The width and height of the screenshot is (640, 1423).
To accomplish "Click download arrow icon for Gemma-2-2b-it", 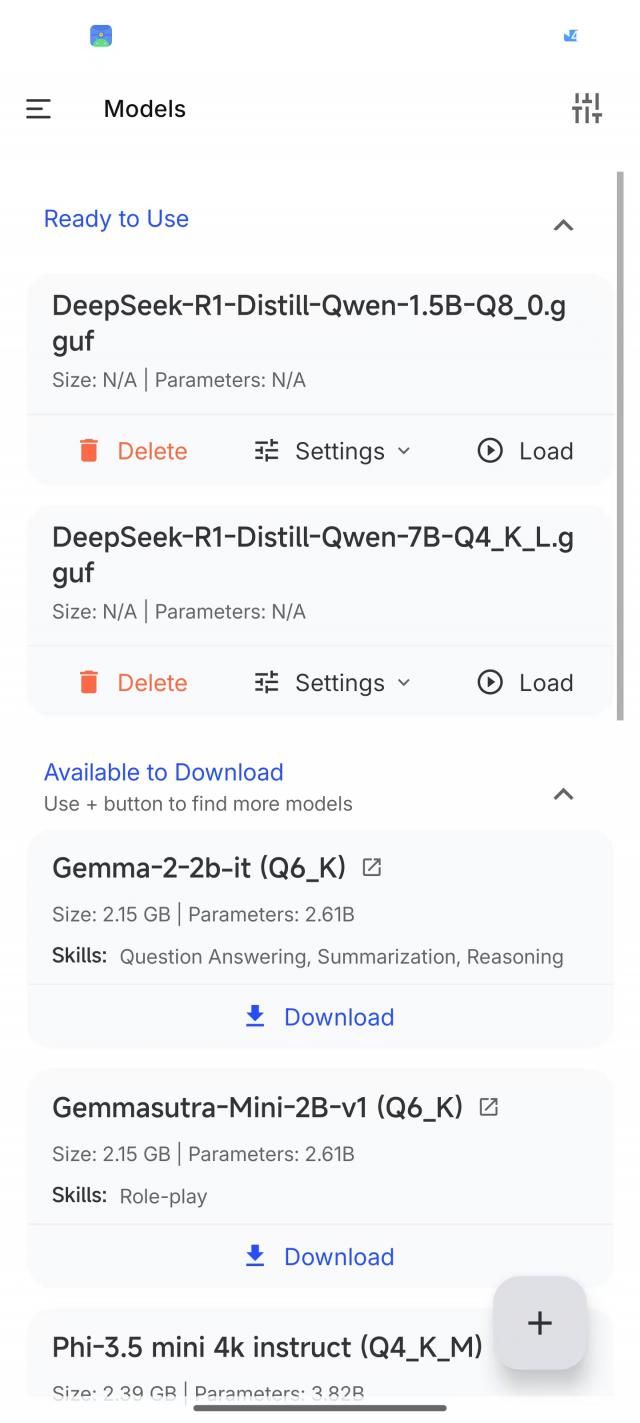I will coord(255,1017).
